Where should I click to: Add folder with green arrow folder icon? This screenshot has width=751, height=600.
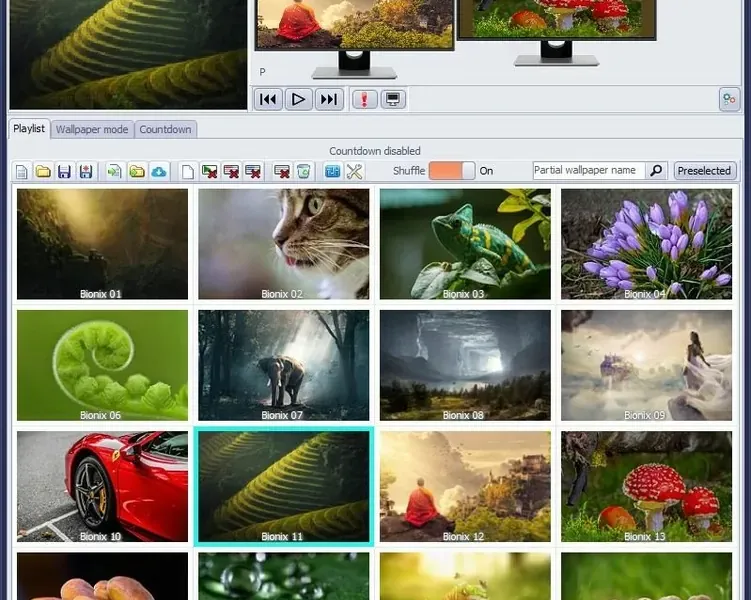point(137,171)
